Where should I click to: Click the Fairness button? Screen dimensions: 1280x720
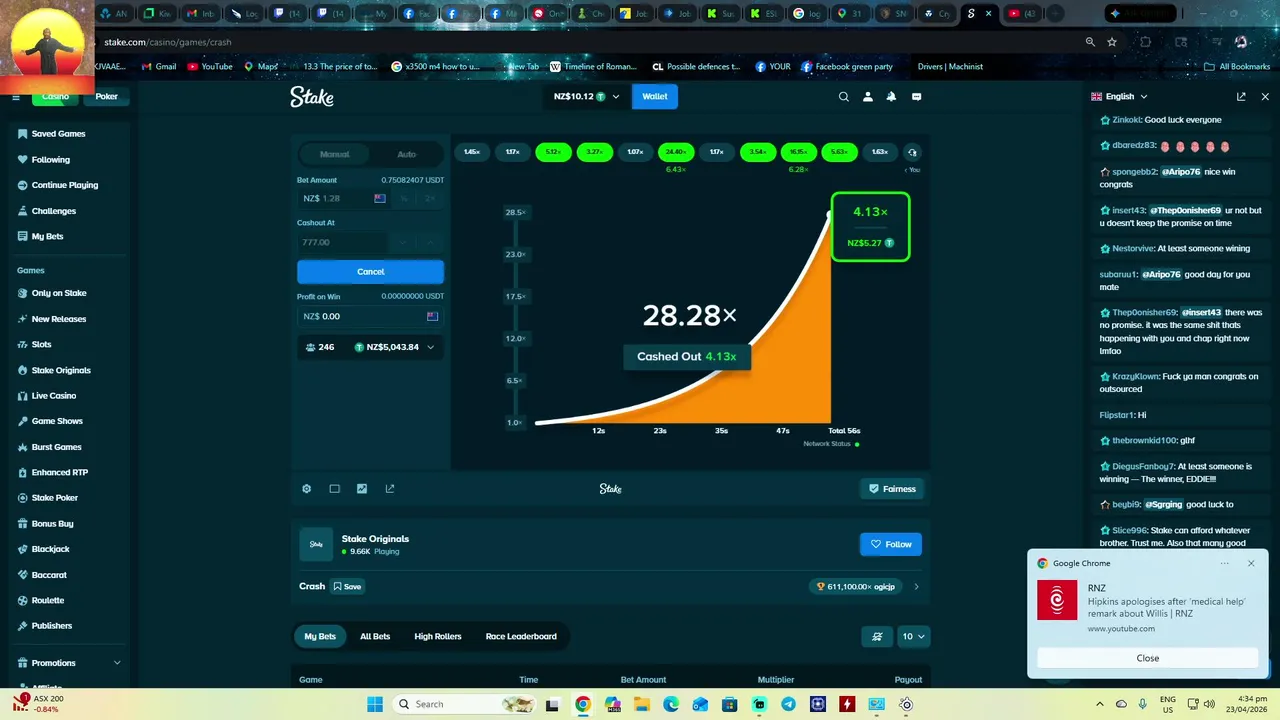pyautogui.click(x=891, y=489)
